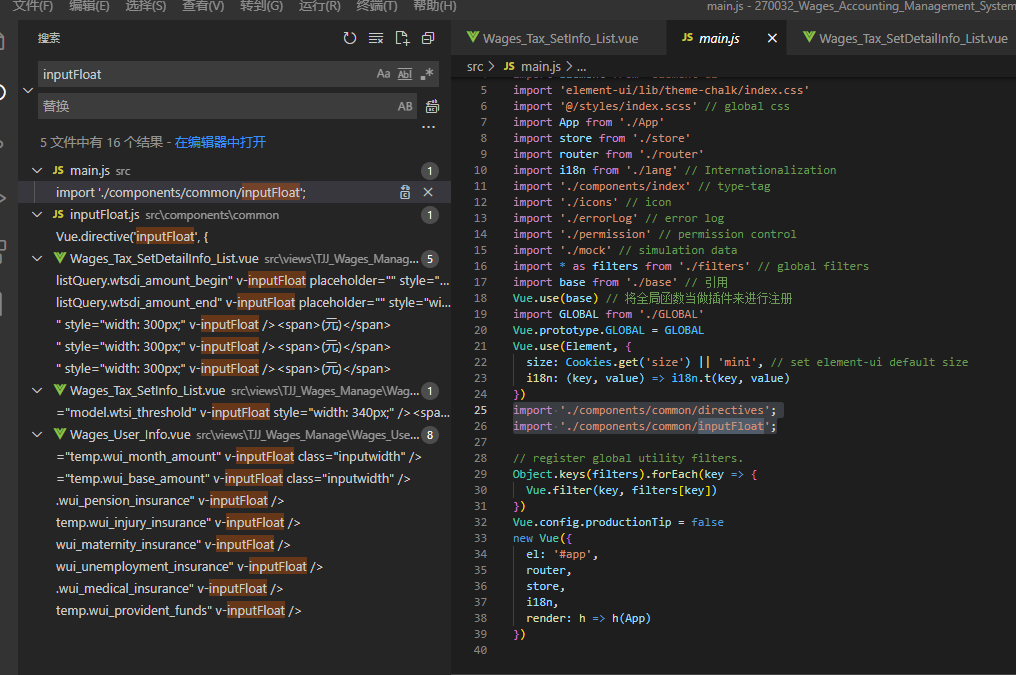Dismiss the main.js import match
The height and width of the screenshot is (675, 1016).
(428, 192)
